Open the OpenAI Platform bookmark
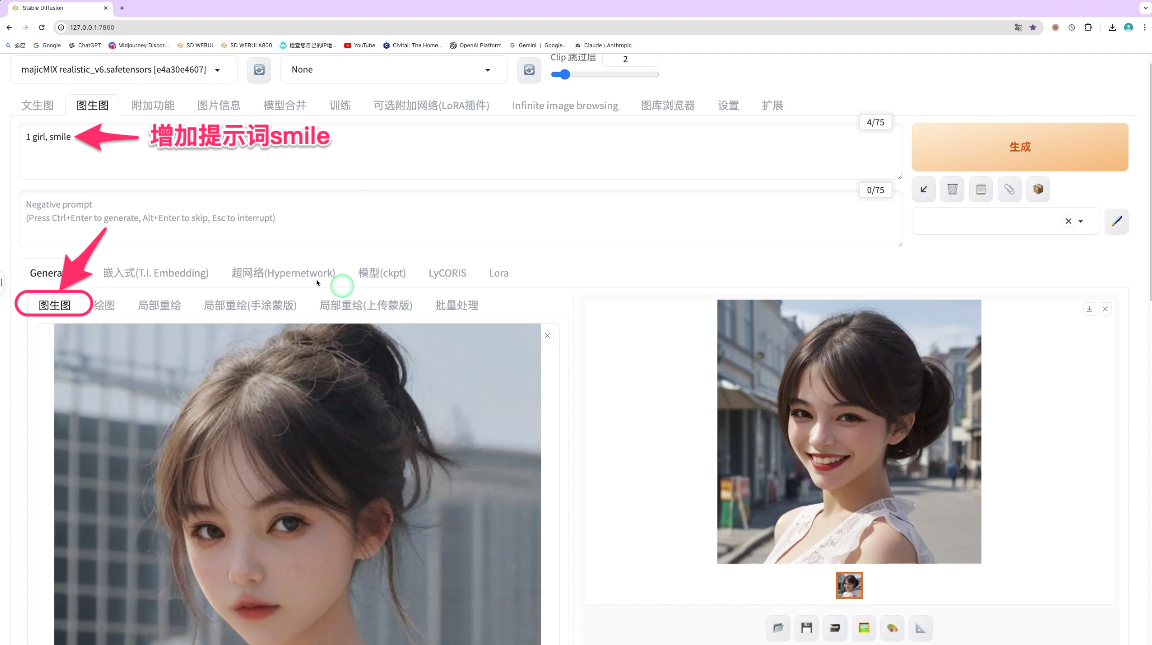Viewport: 1152px width, 645px height. (475, 45)
